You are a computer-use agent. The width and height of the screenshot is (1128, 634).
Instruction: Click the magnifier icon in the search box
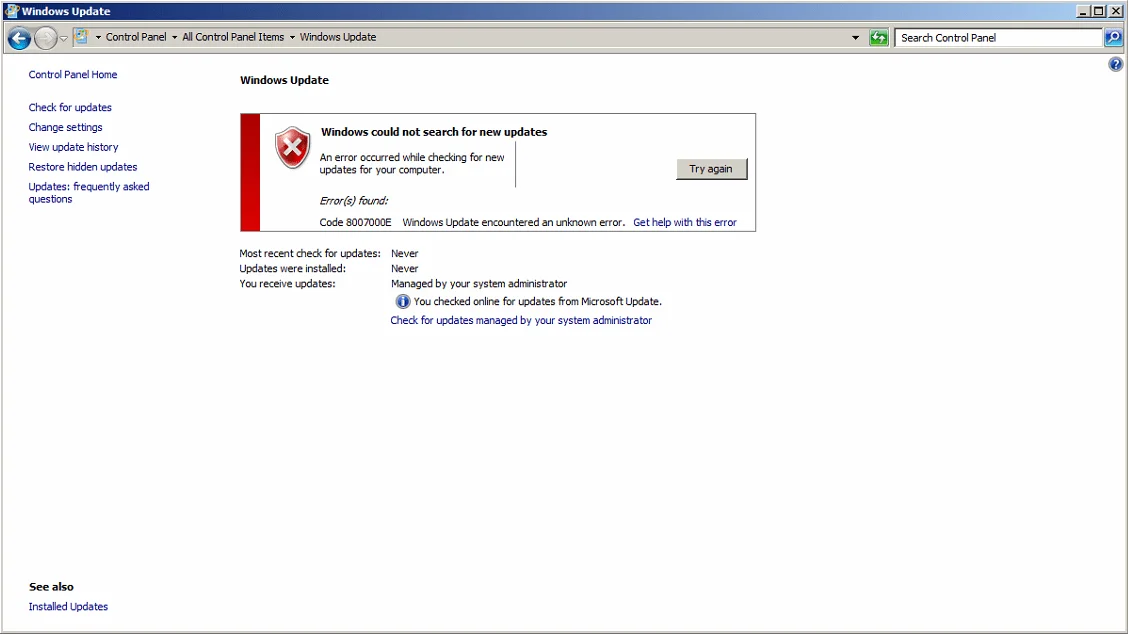(1113, 37)
